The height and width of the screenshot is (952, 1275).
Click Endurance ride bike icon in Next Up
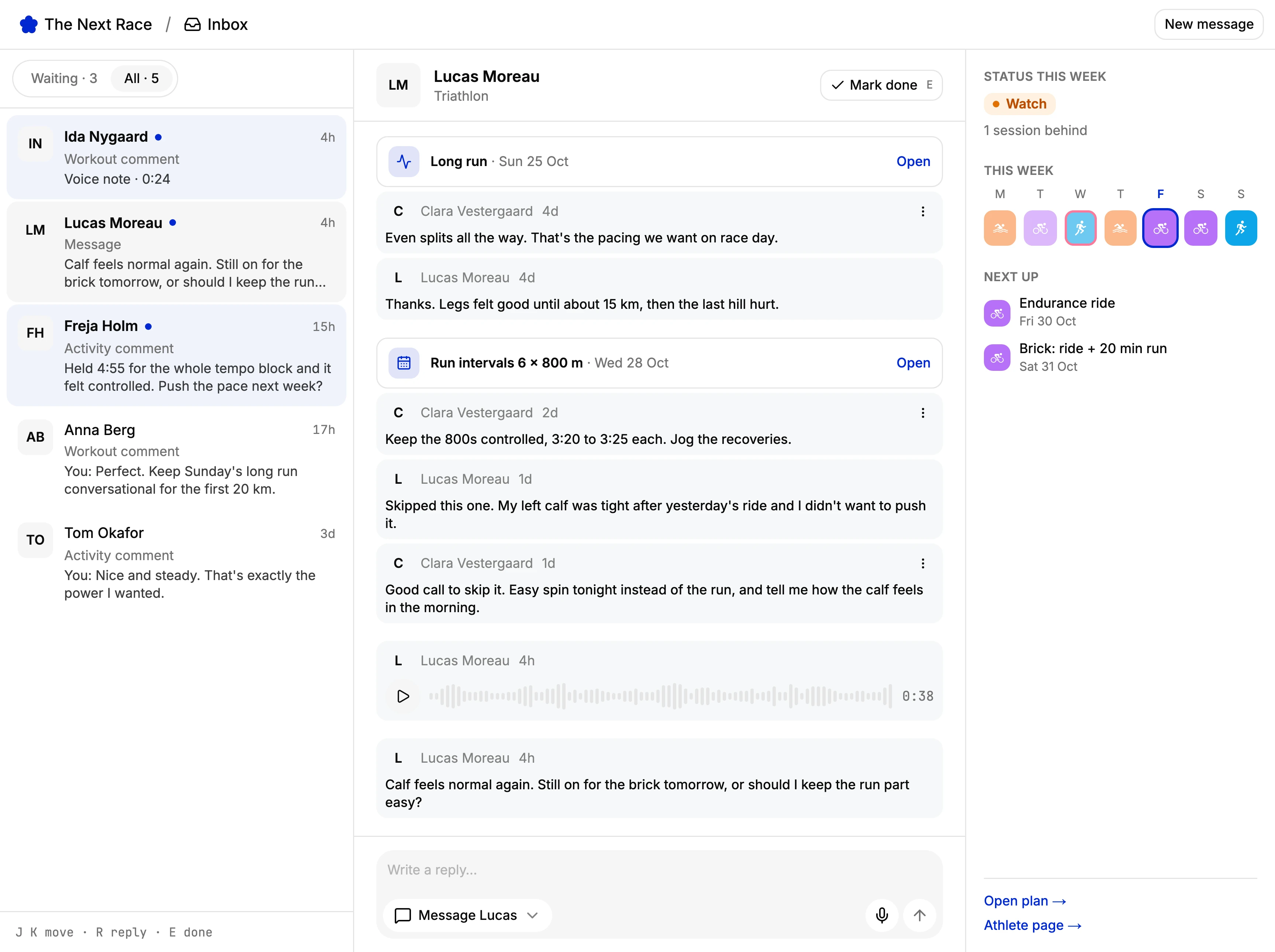tap(997, 314)
